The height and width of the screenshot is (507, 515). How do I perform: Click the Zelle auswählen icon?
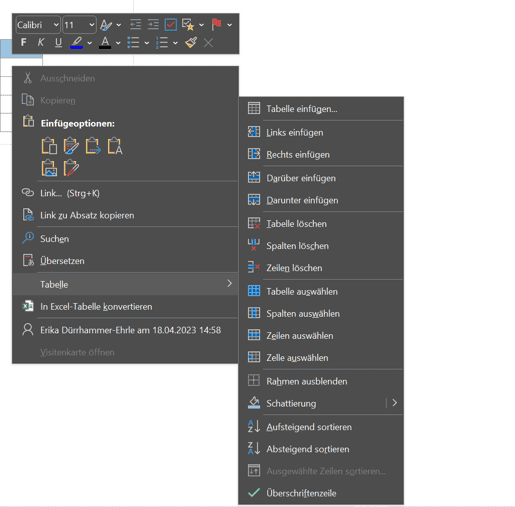point(254,357)
